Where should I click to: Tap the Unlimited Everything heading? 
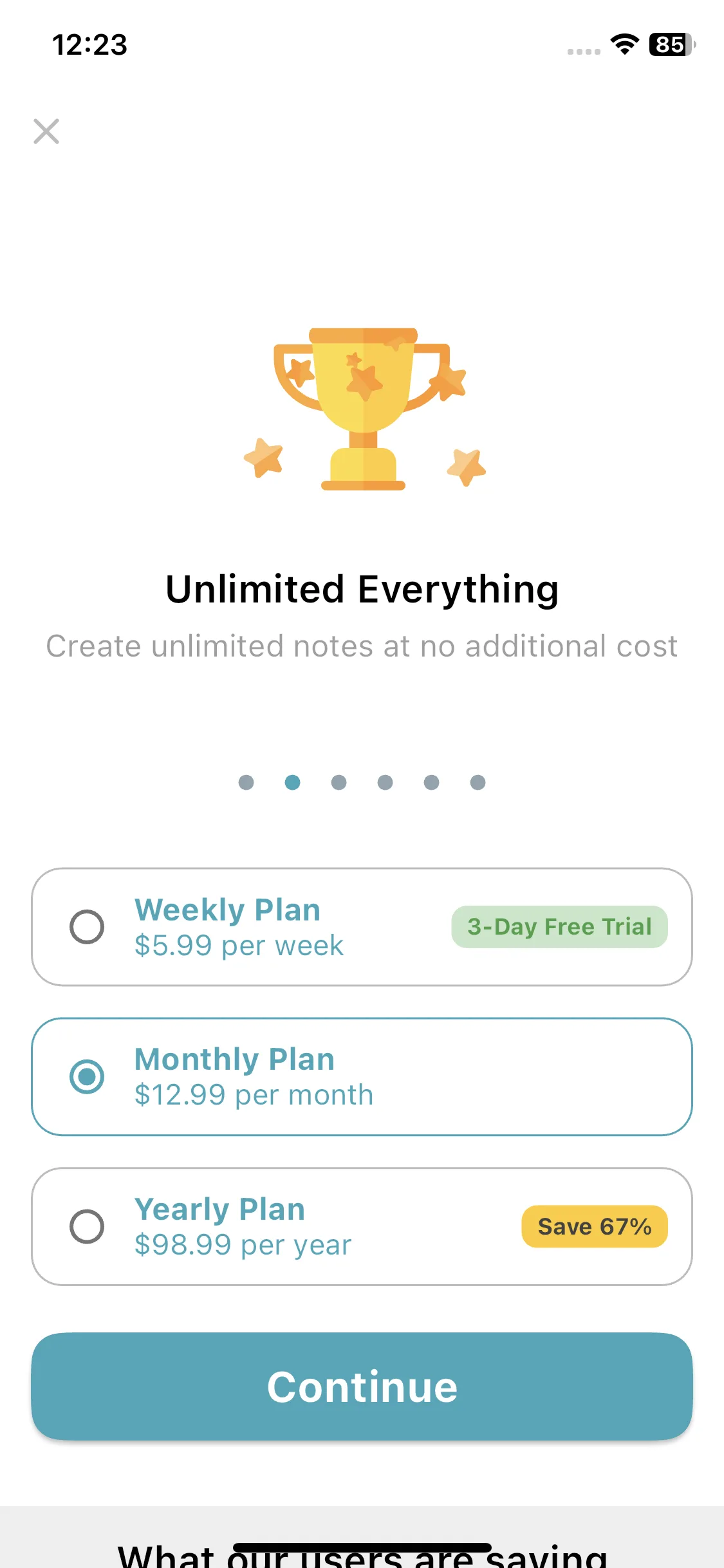[x=362, y=590]
